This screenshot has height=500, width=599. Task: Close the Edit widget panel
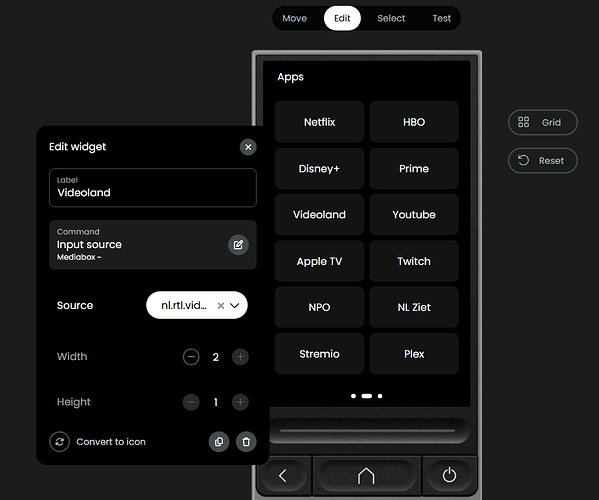point(248,147)
